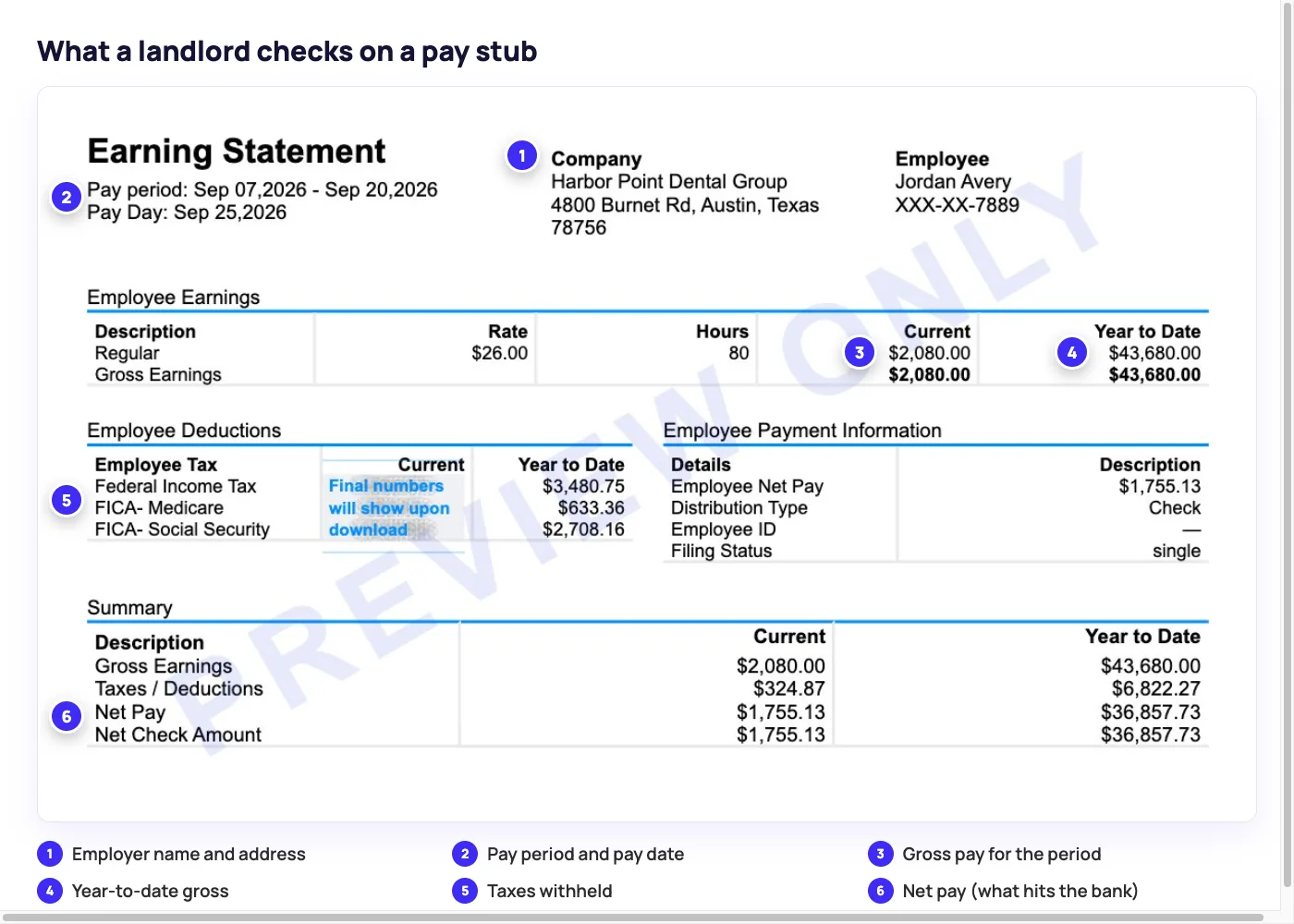Click Social Security year-to-date "$2,708.16"
Screen dimensions: 1294x924
click(583, 529)
